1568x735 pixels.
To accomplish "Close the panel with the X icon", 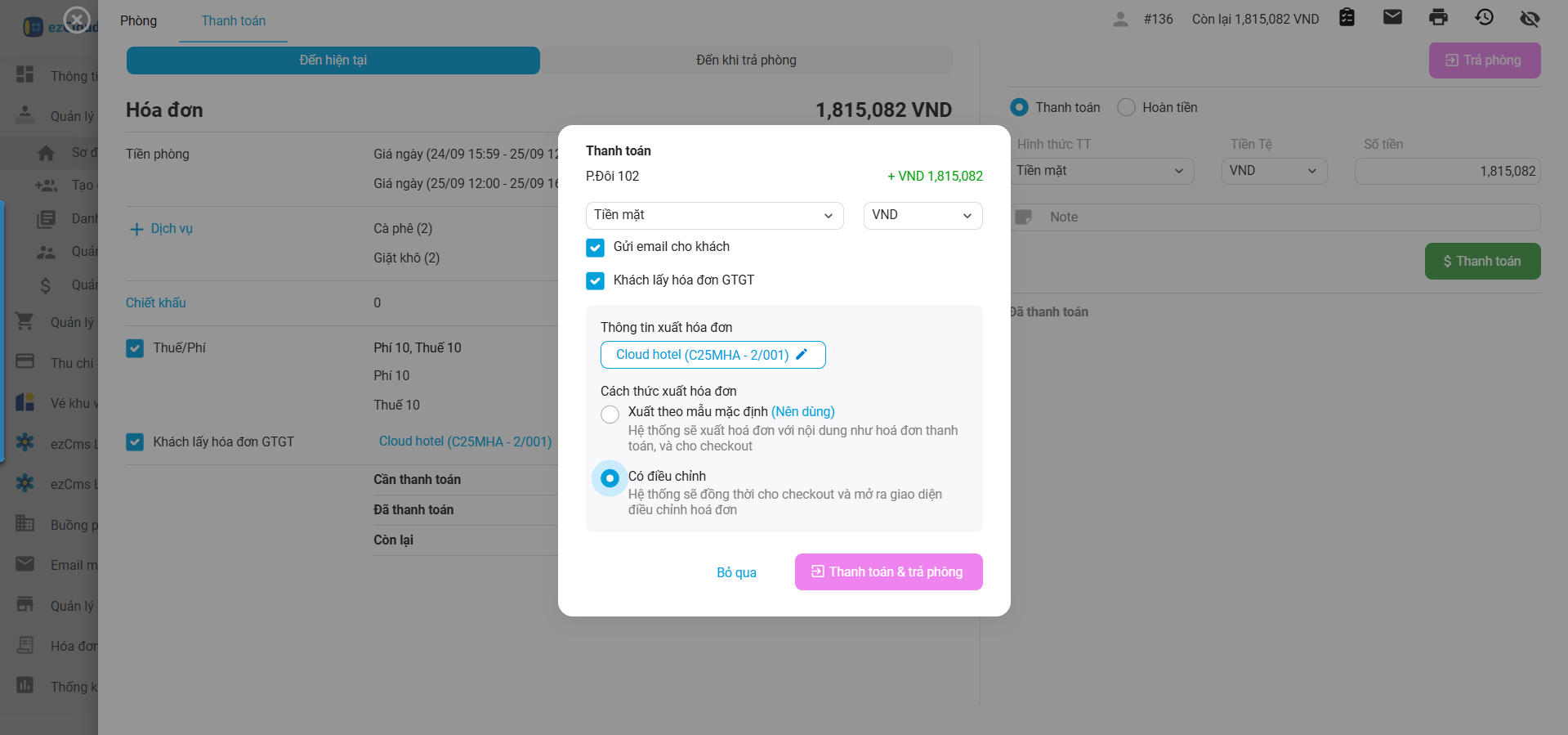I will point(77,20).
